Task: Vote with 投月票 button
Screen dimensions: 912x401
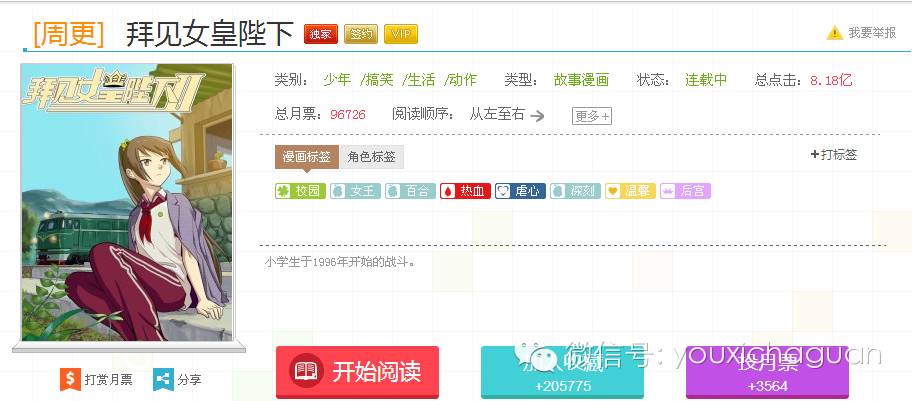Action: coord(767,372)
